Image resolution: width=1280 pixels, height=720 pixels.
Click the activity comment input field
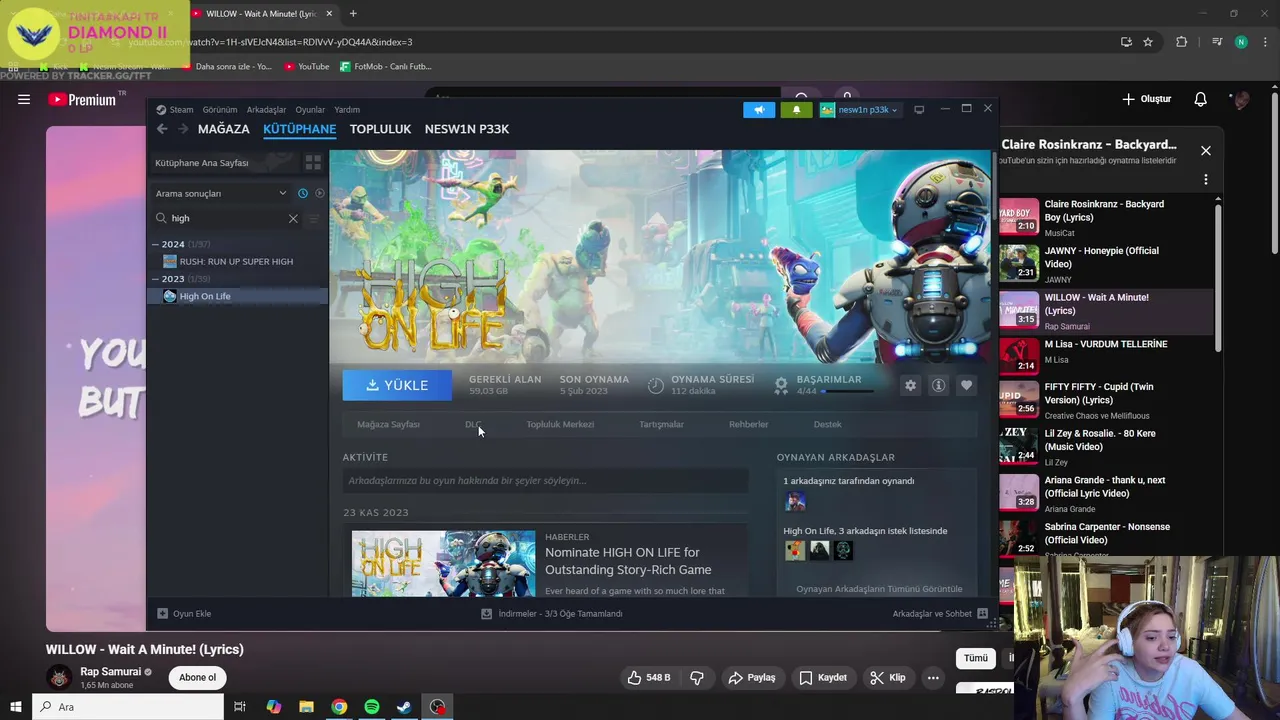[x=545, y=481]
